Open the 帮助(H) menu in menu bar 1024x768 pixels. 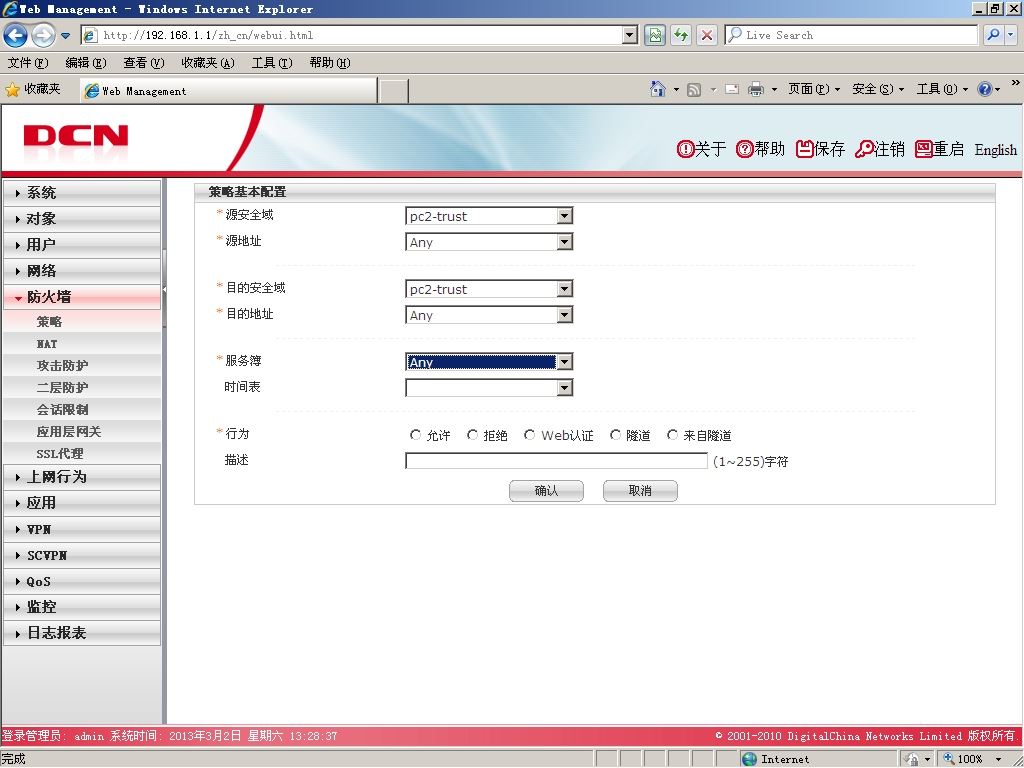pos(330,63)
